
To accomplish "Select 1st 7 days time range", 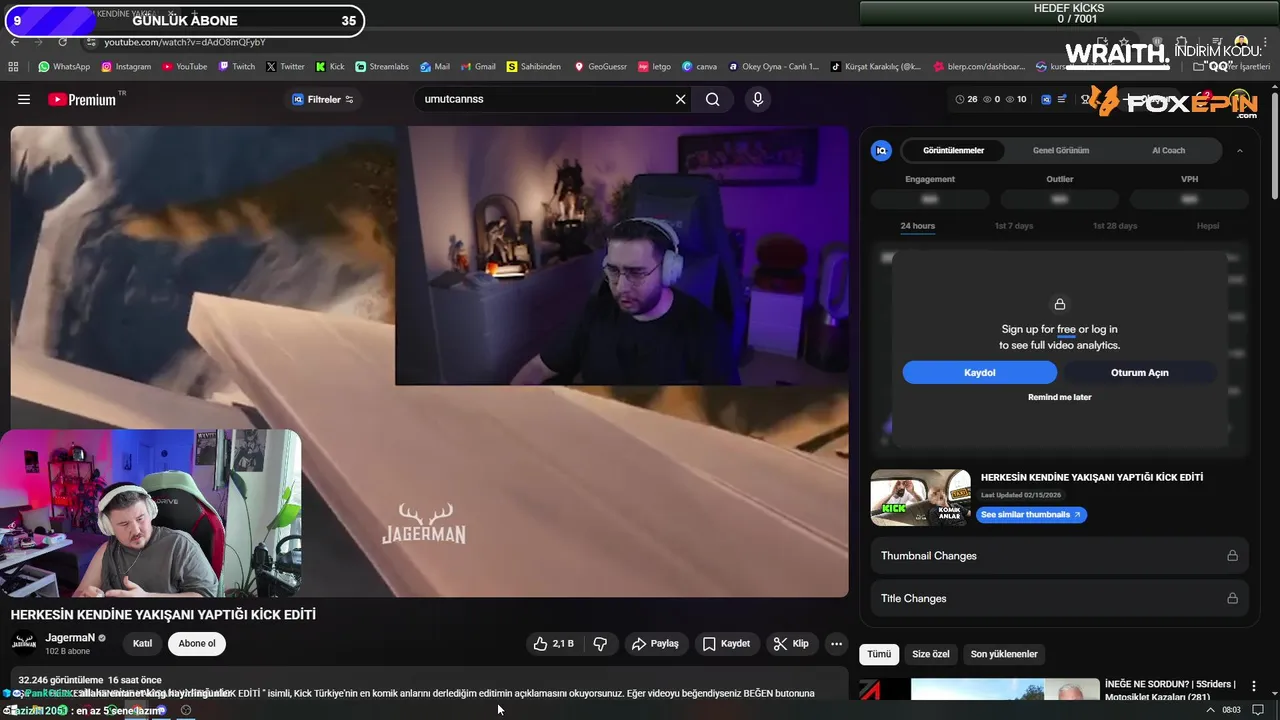I will click(1014, 226).
